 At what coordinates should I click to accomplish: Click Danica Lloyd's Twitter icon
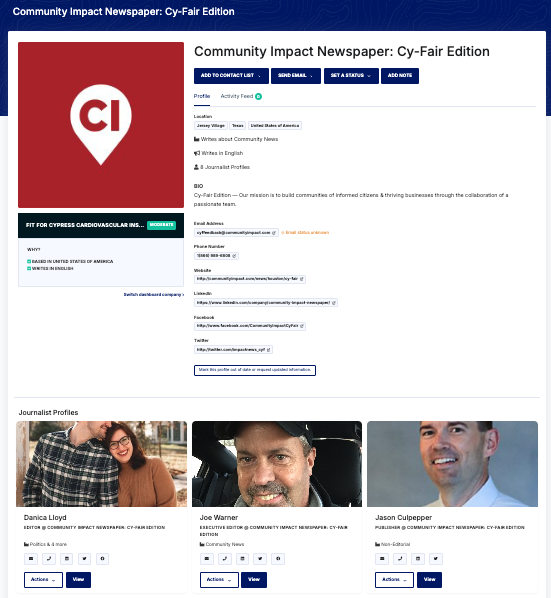click(x=84, y=559)
